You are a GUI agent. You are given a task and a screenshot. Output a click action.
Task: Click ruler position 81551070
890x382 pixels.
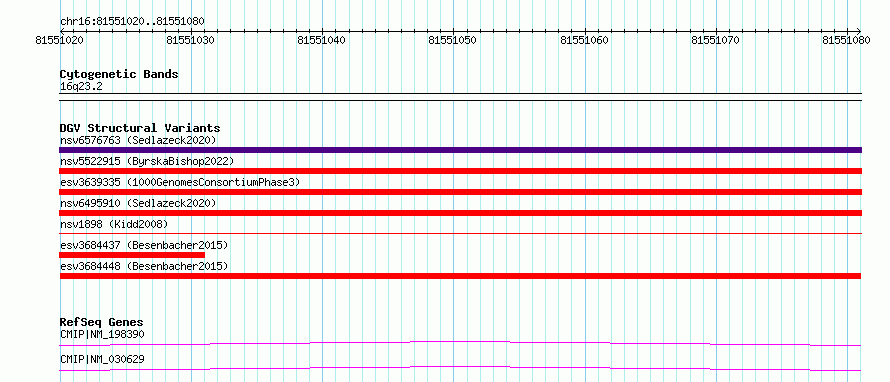716,40
